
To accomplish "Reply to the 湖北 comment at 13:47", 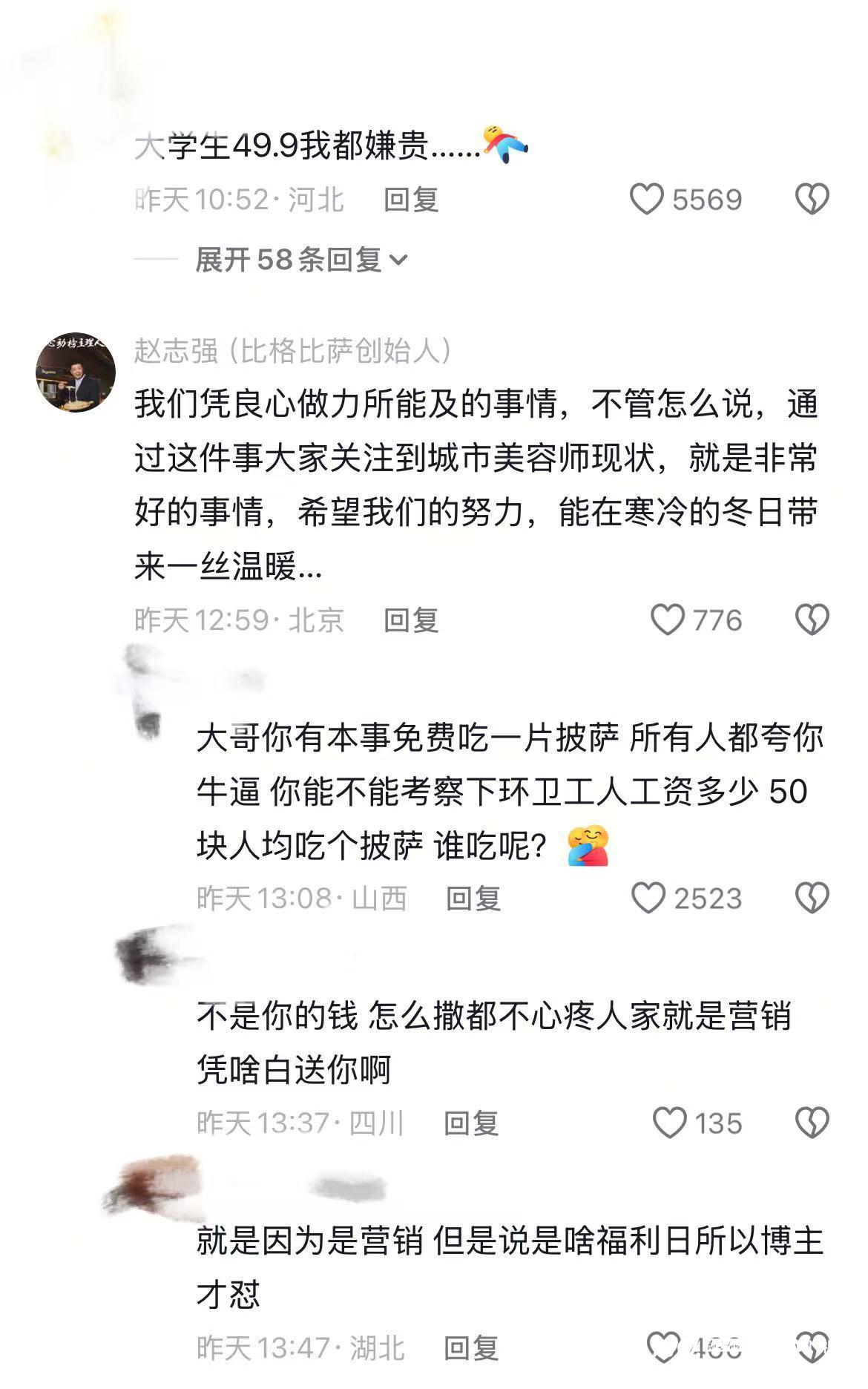I will tap(471, 1347).
